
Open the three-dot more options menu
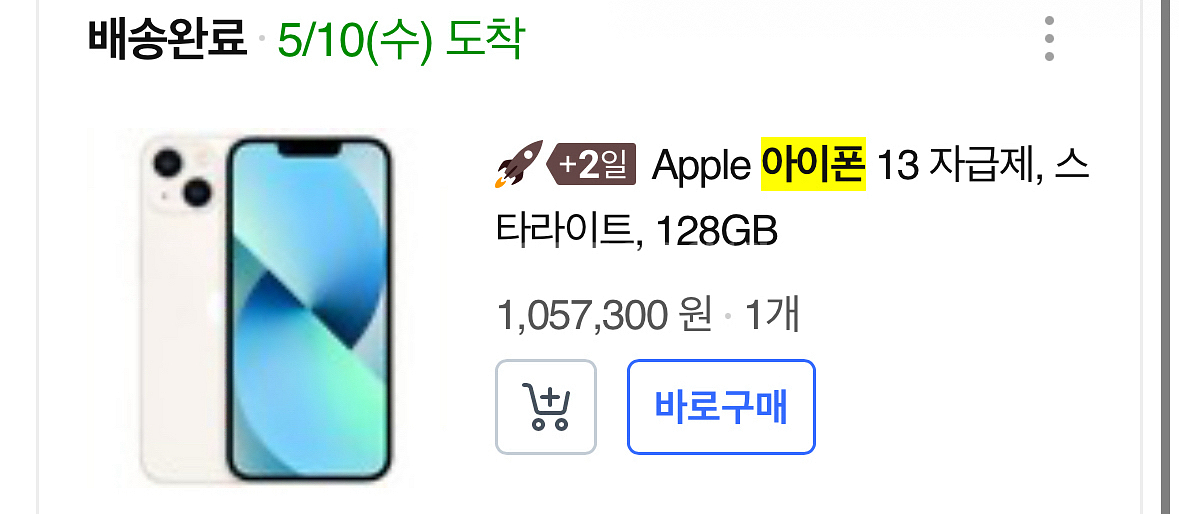[x=1049, y=38]
